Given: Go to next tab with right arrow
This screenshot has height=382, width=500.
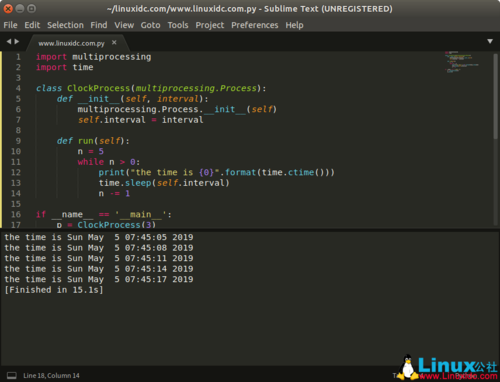Looking at the screenshot, I should point(17,41).
